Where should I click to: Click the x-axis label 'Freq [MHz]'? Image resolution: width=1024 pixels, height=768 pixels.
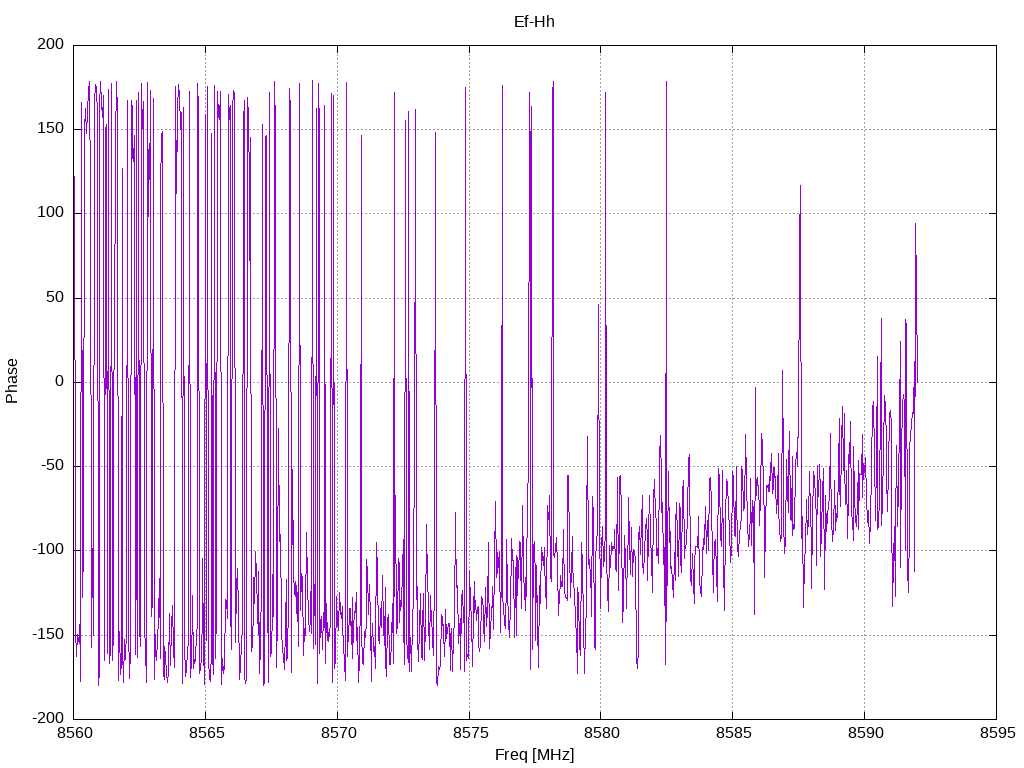coord(534,755)
